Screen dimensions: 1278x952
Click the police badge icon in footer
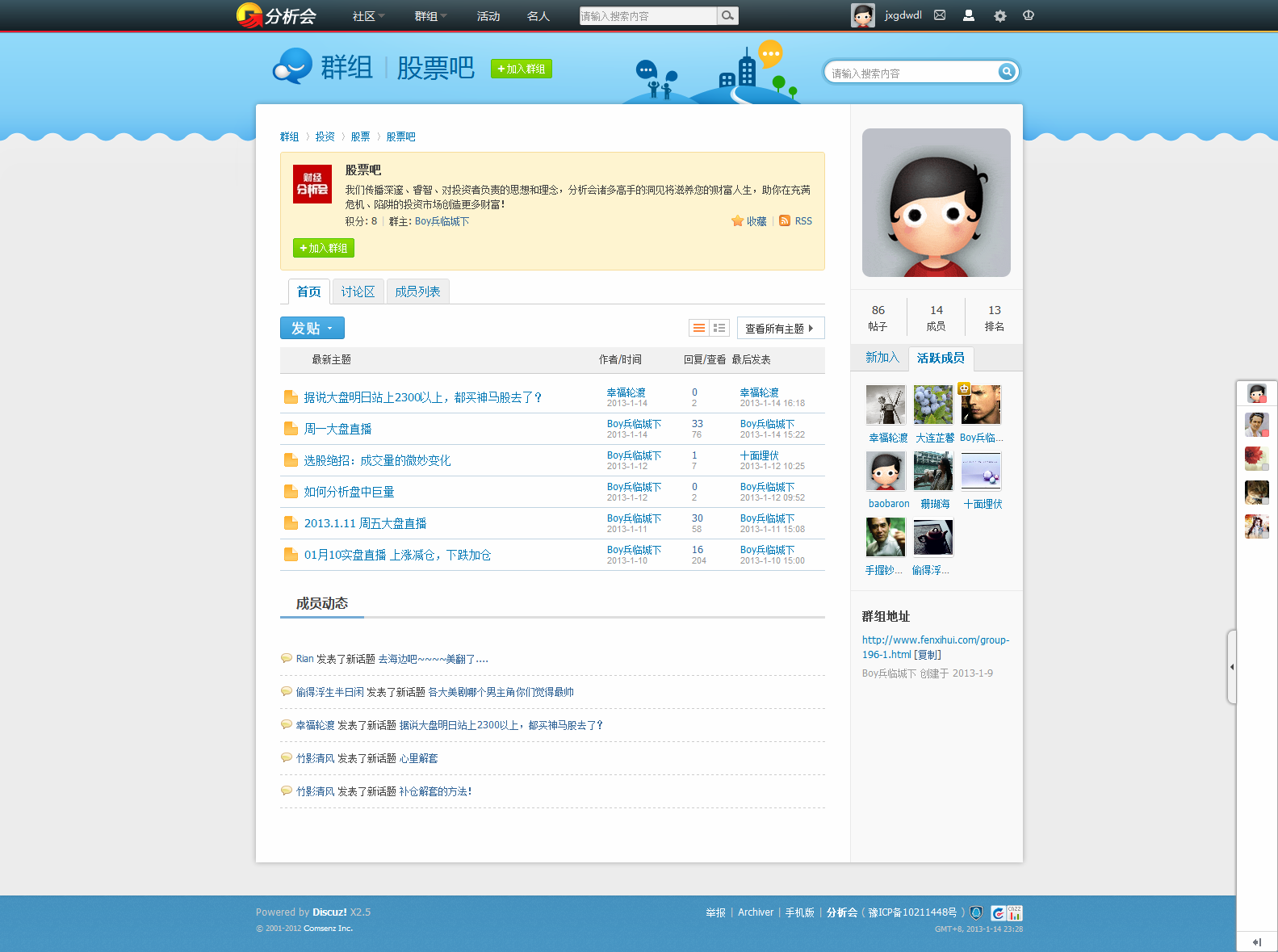976,912
